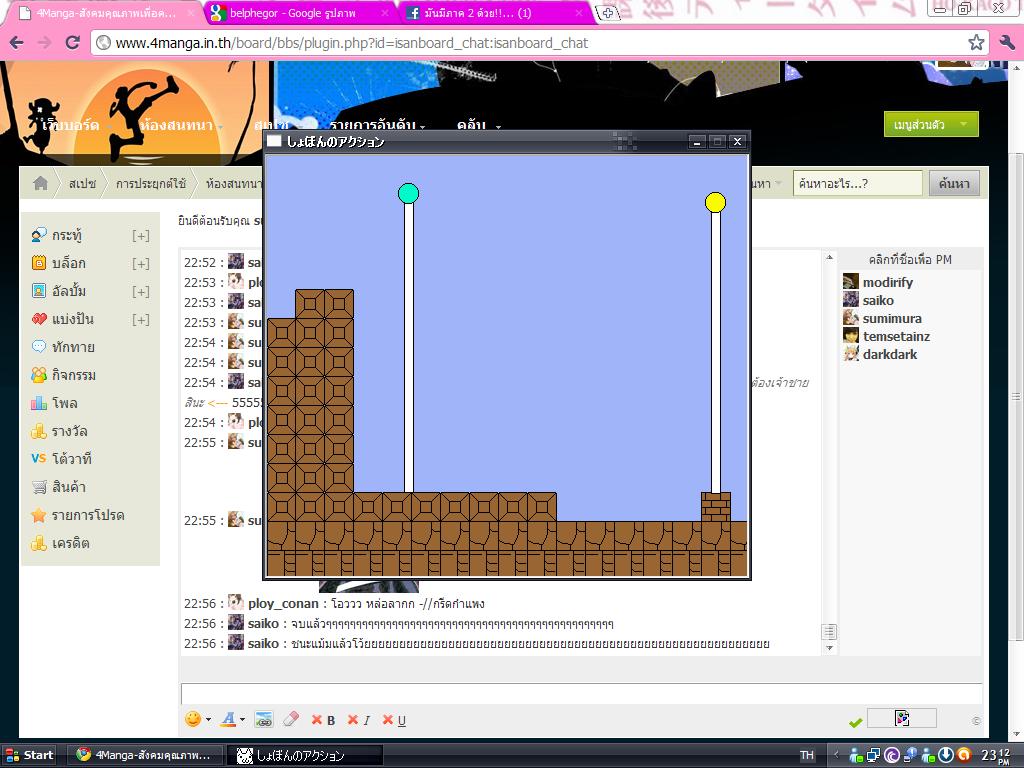Click ploy_conan name at 22:56 message
This screenshot has height=768, width=1024.
[x=283, y=604]
